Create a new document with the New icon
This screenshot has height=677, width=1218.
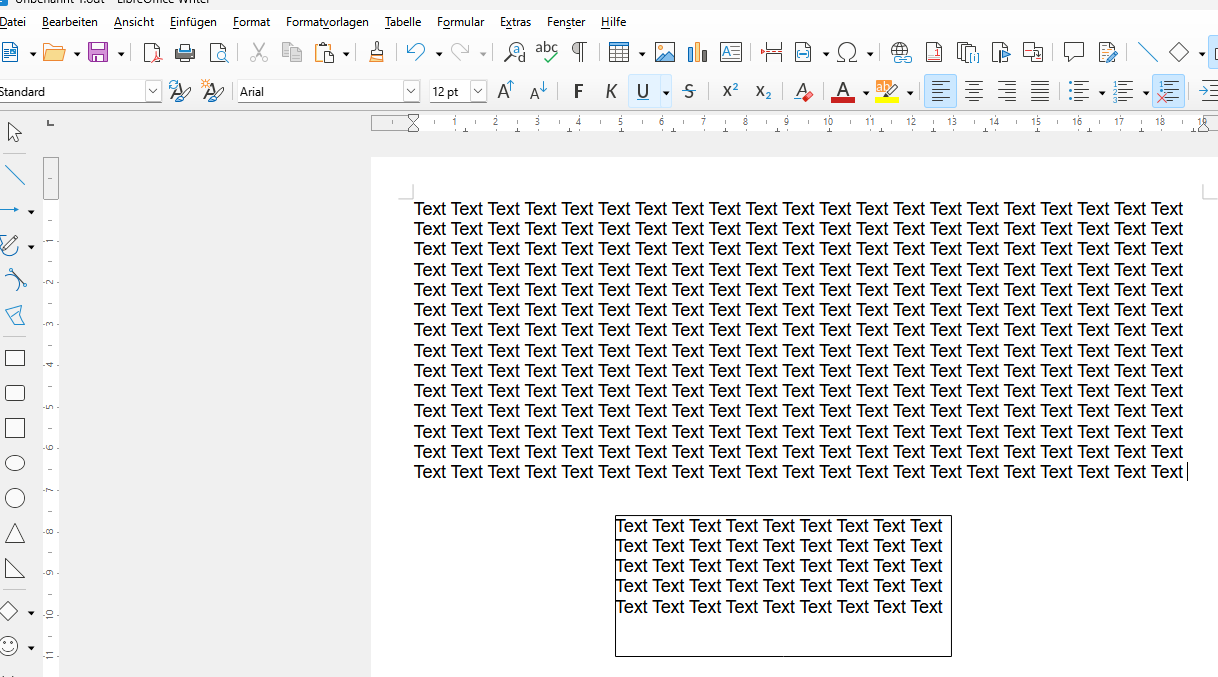point(9,52)
